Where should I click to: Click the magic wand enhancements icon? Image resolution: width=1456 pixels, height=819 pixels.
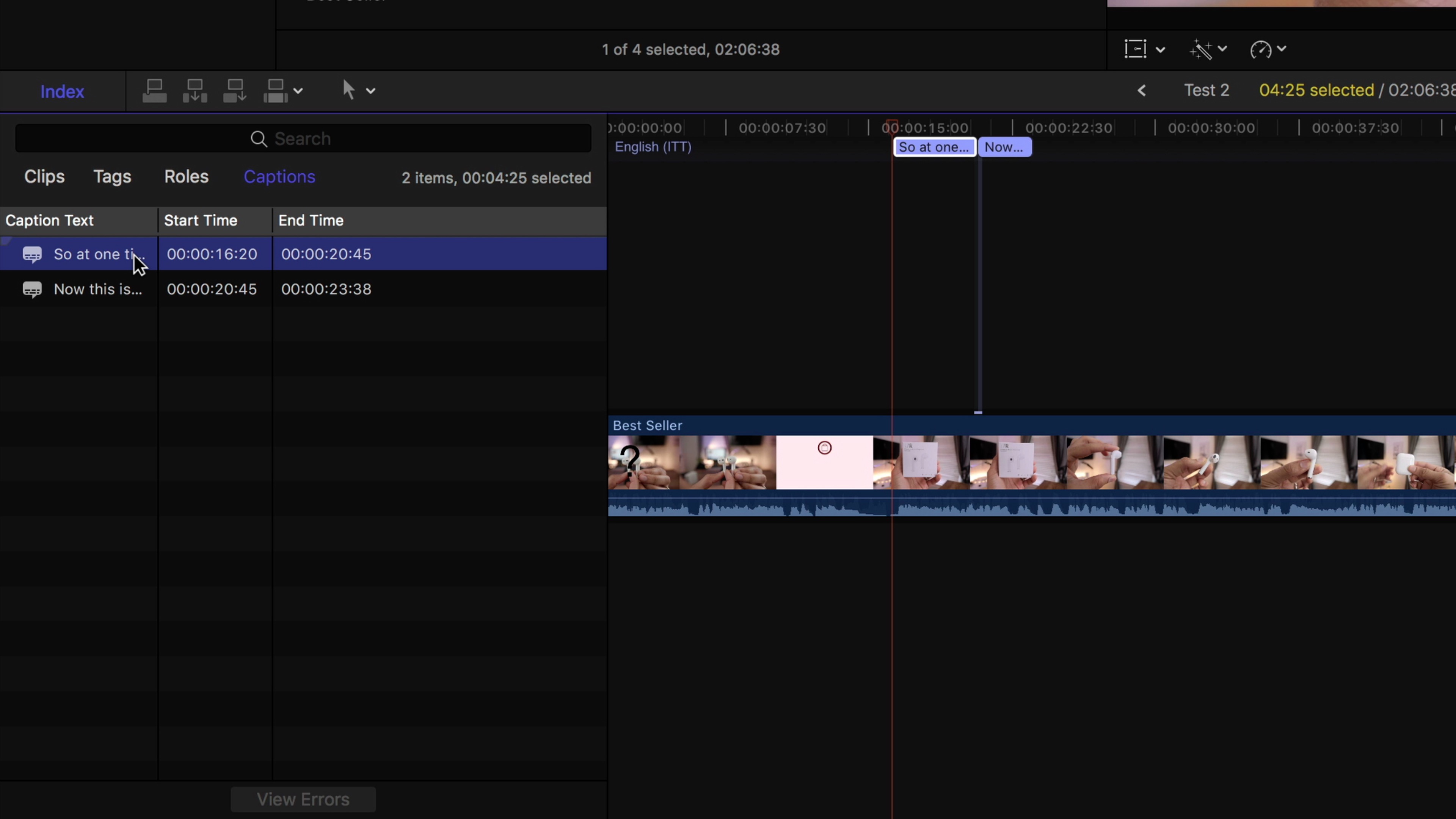pos(1200,49)
